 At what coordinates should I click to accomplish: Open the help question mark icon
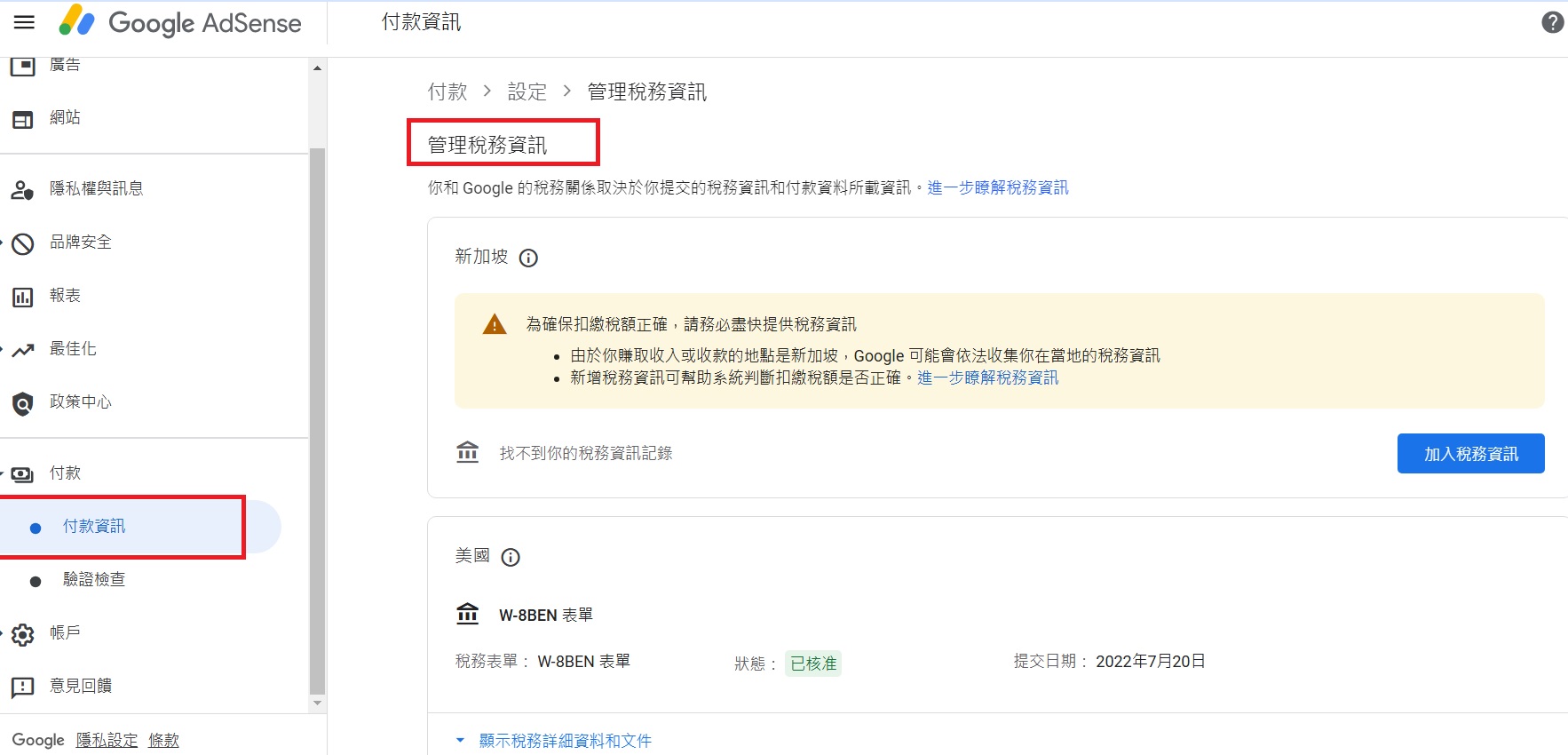1552,22
